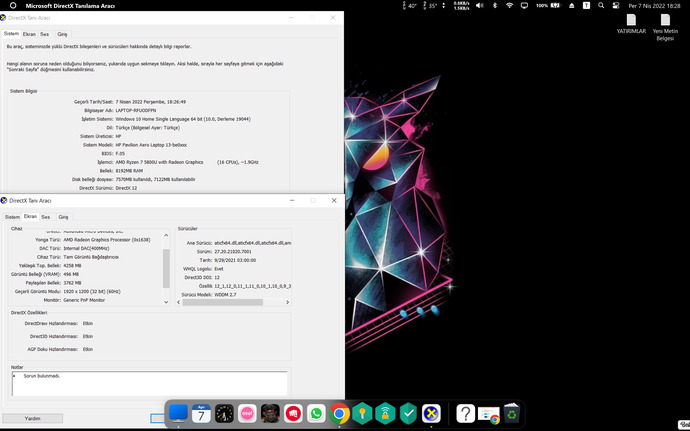The image size is (690, 431).
Task: Open Giriş tab in front DirectX window
Action: (x=63, y=217)
